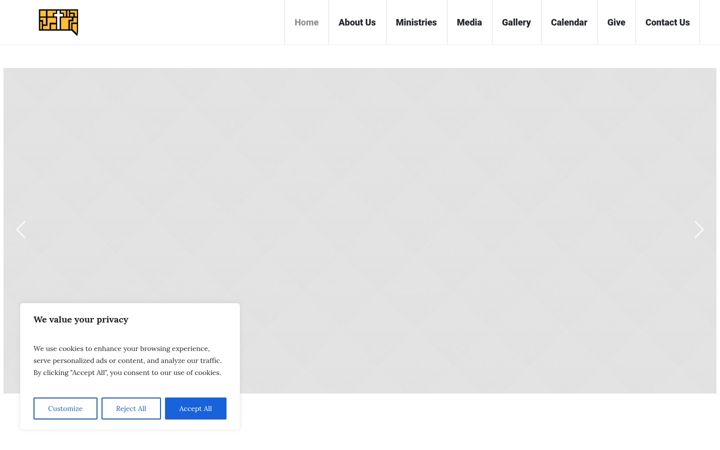This screenshot has width=720, height=450.
Task: Click the church logo icon
Action: pos(58,22)
